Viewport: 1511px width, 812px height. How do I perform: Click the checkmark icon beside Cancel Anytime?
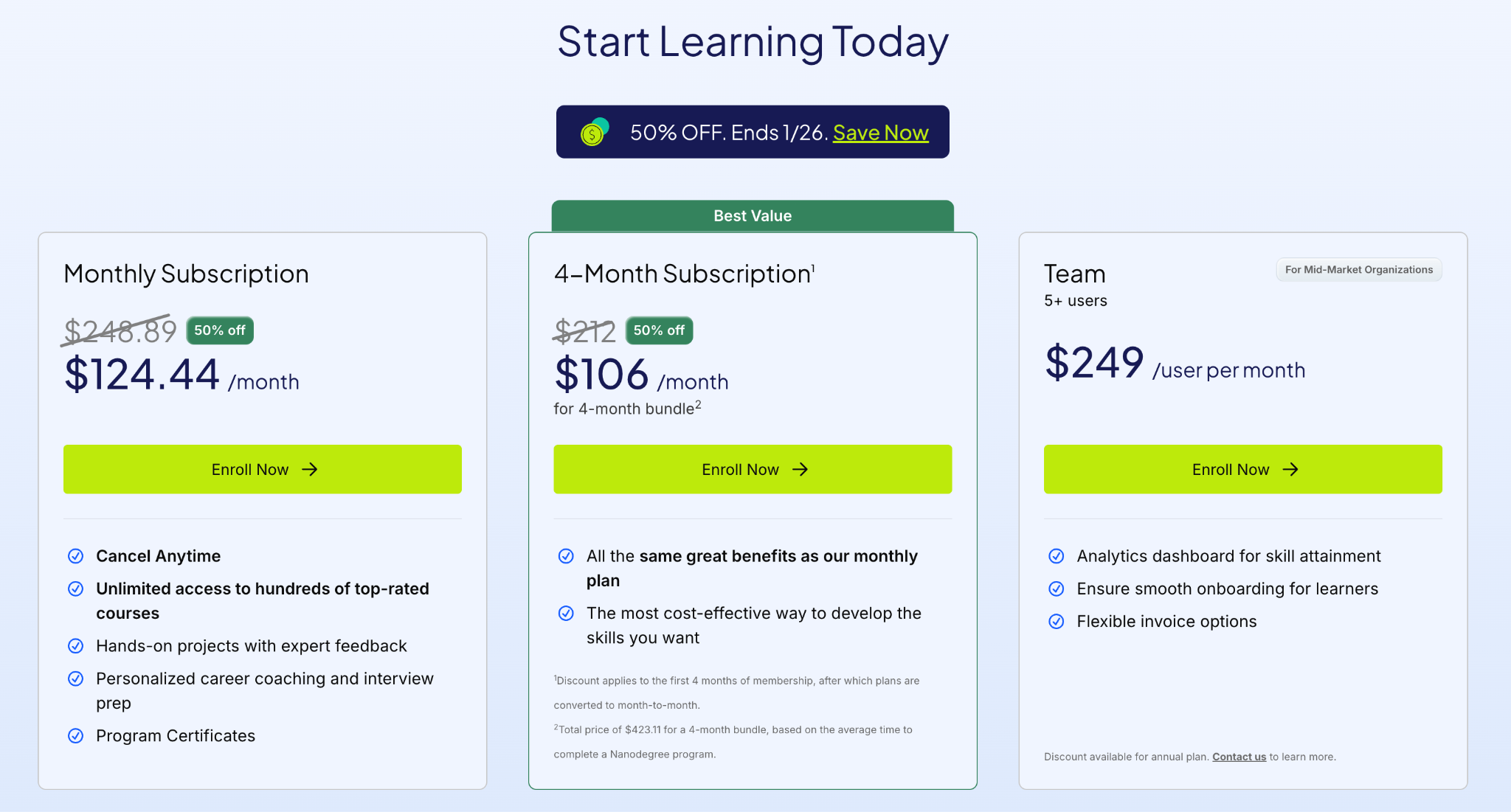coord(76,556)
